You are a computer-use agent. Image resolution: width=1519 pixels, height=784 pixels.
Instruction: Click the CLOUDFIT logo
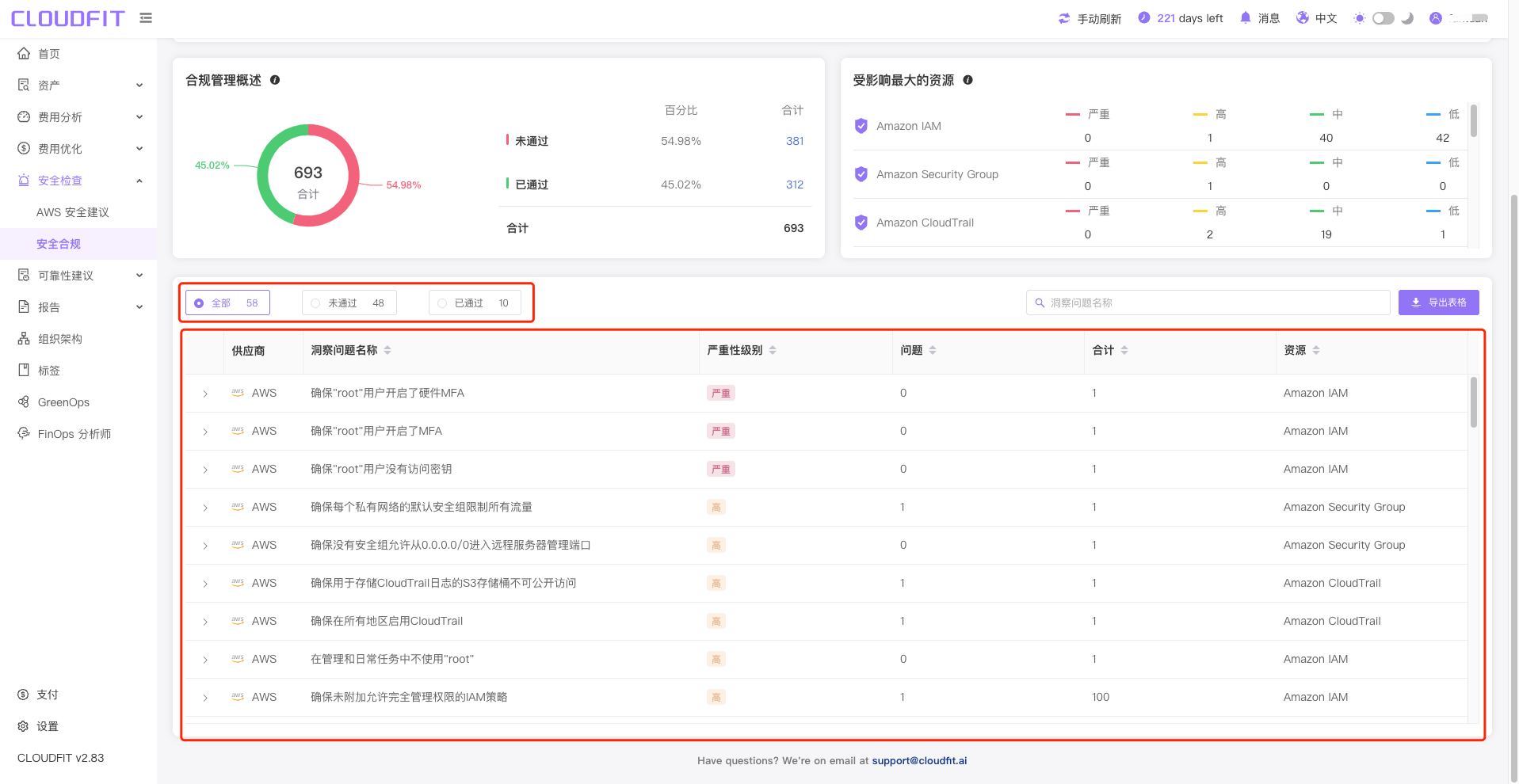coord(68,18)
